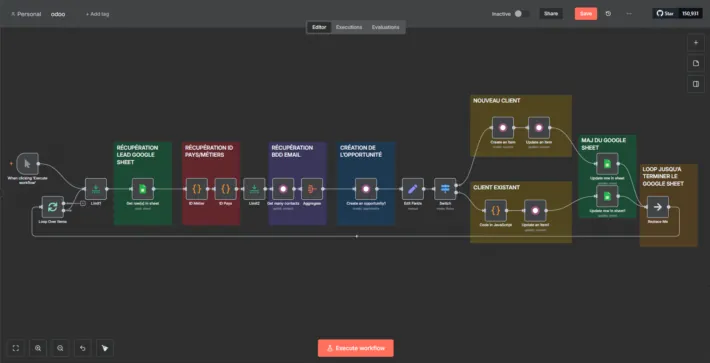Open the Get many contacts node
This screenshot has height=363, width=710.
283,189
